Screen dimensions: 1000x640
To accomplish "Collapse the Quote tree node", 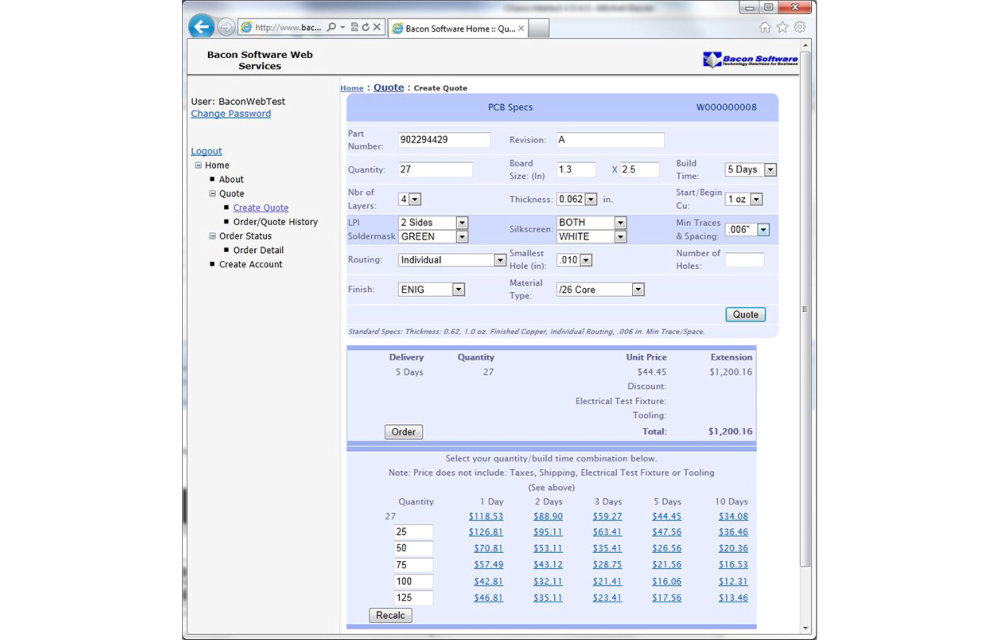I will (212, 193).
